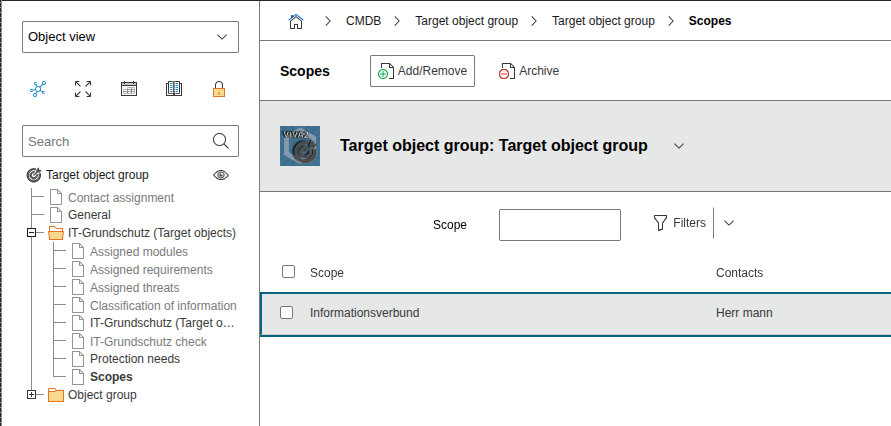The image size is (891, 426).
Task: Open the calendar icon in the sidebar
Action: pyautogui.click(x=129, y=89)
